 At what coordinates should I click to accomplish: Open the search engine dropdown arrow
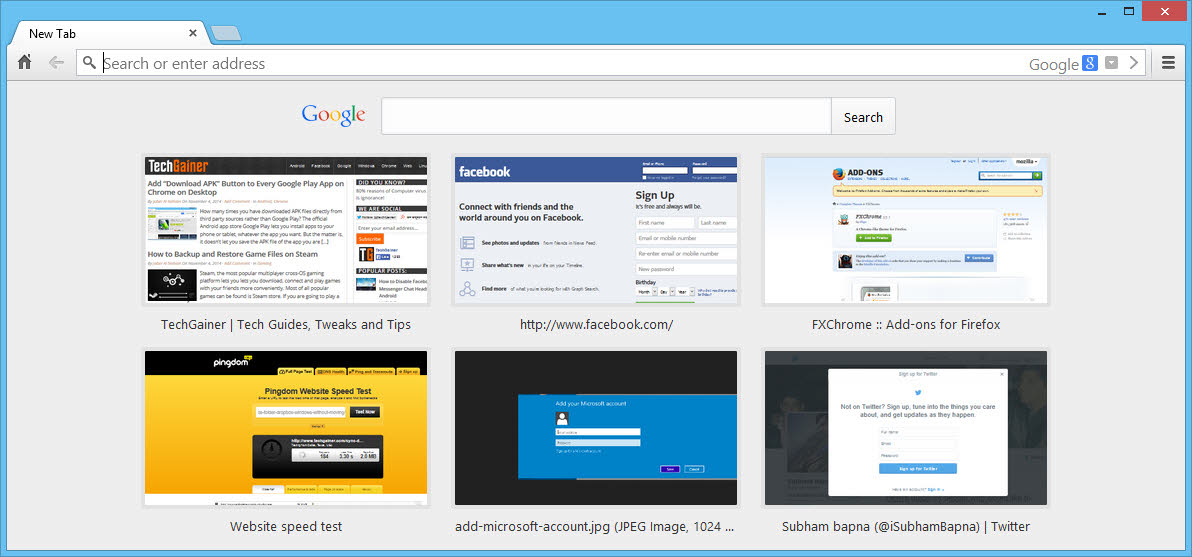click(x=1111, y=63)
